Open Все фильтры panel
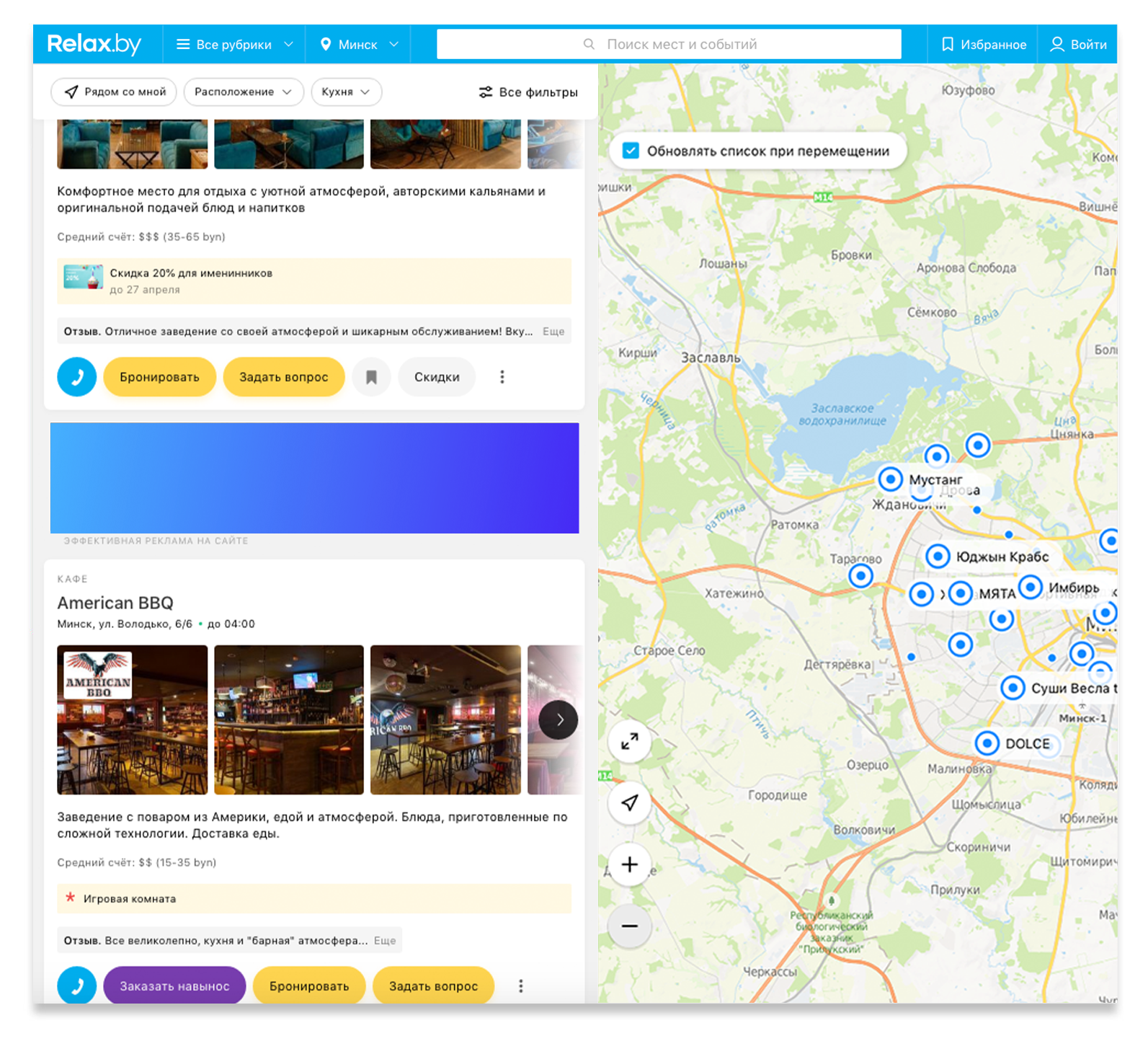This screenshot has height=1054, width=1148. [x=528, y=92]
